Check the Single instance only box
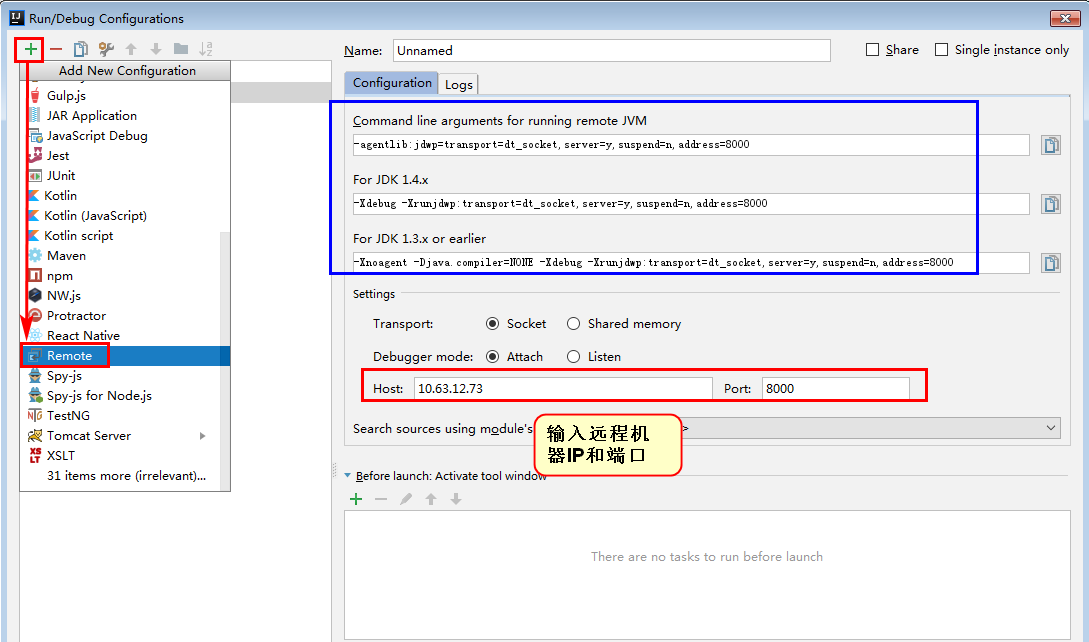This screenshot has width=1089, height=642. coord(941,50)
